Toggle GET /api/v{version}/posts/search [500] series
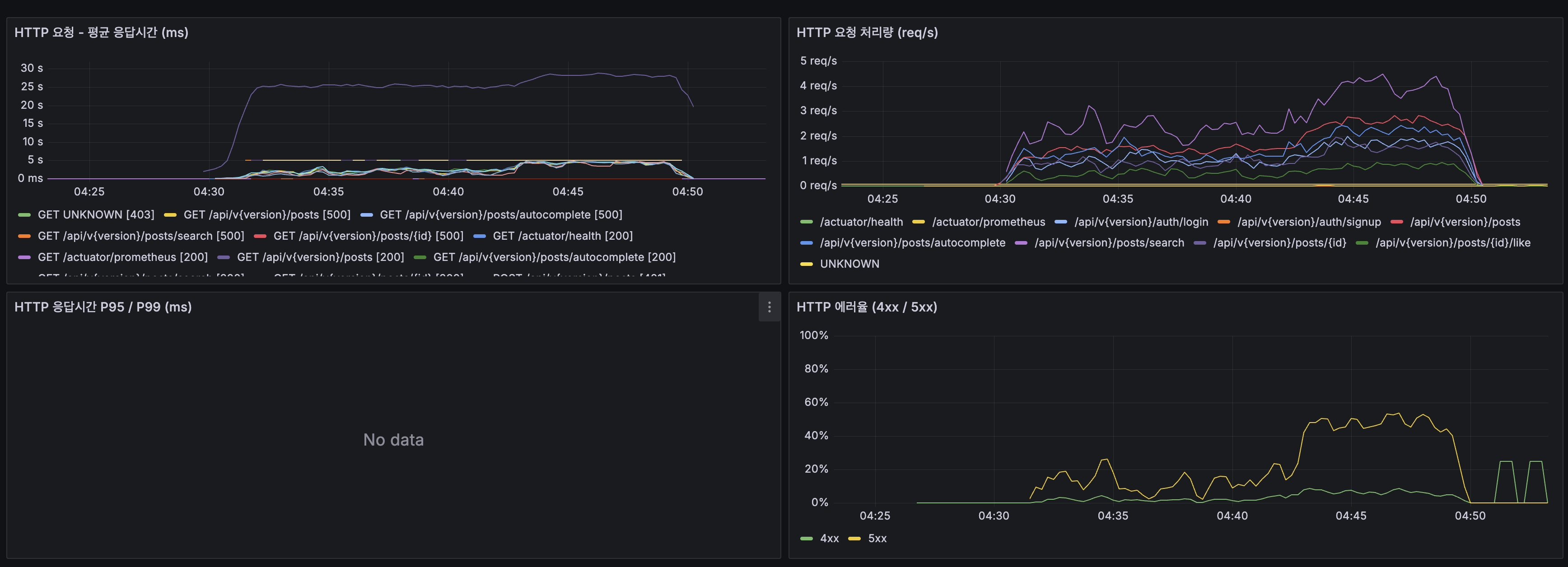The width and height of the screenshot is (1568, 567). coord(140,236)
